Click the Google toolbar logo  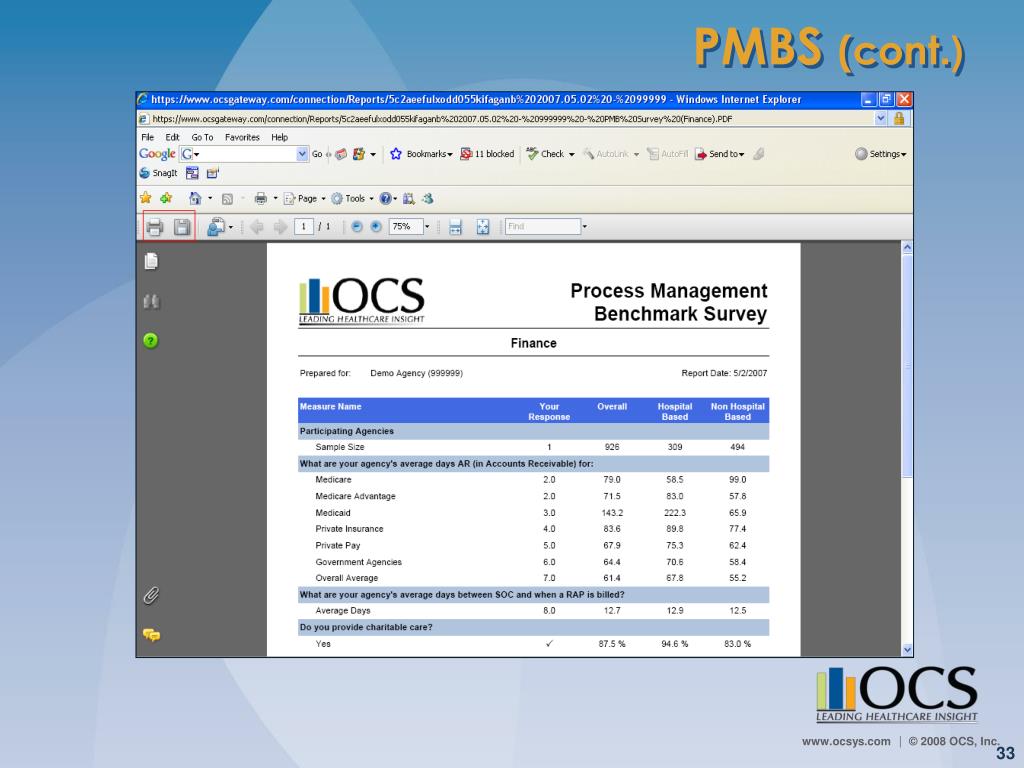(x=157, y=154)
